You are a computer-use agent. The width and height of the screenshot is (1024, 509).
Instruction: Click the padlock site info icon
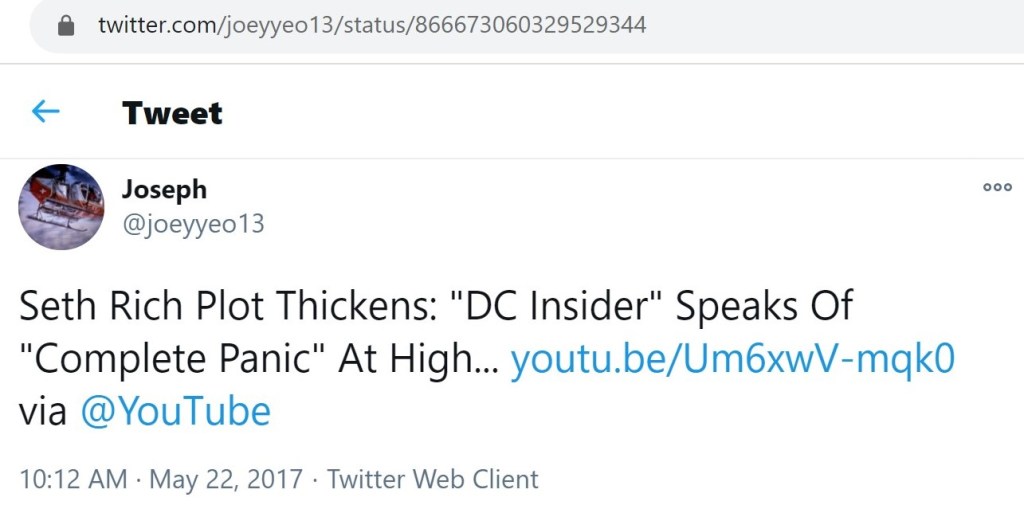click(x=67, y=26)
